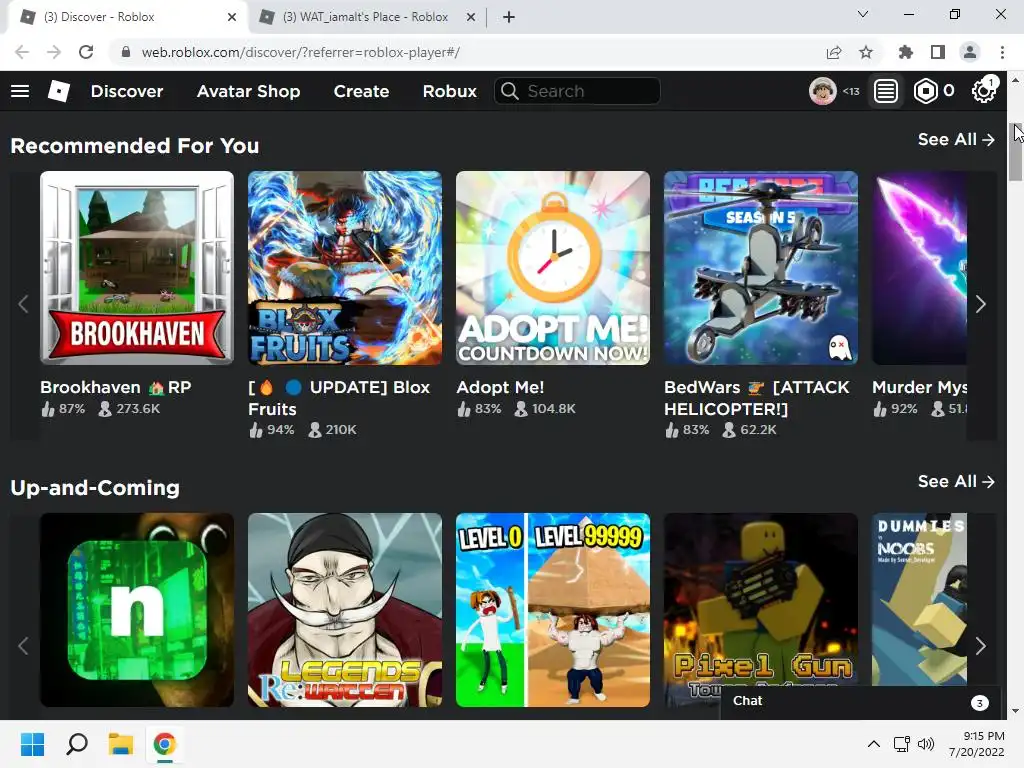
Task: Click Adopt Me countdown thumbnail
Action: coord(552,268)
